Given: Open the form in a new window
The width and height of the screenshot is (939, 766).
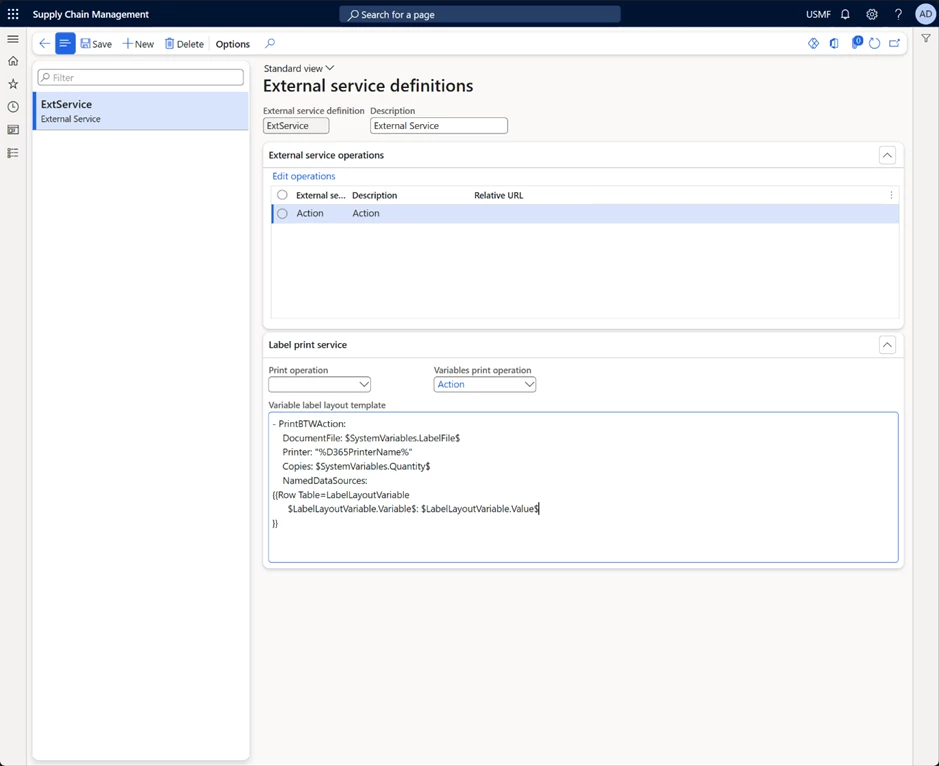Looking at the screenshot, I should pyautogui.click(x=894, y=43).
